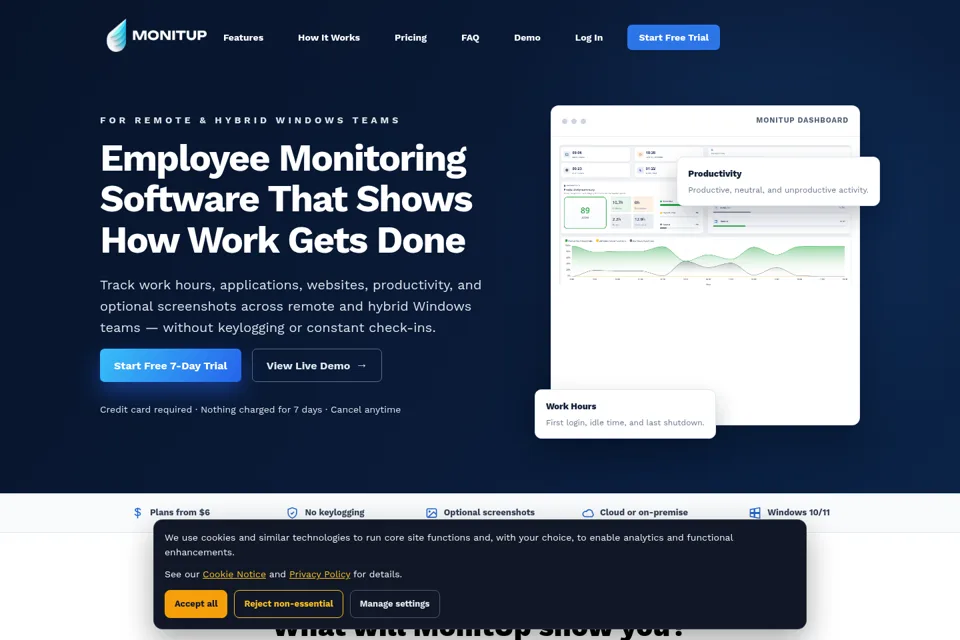Viewport: 960px width, 640px height.
Task: Click the MONITUP wordmark text
Action: pyautogui.click(x=170, y=35)
